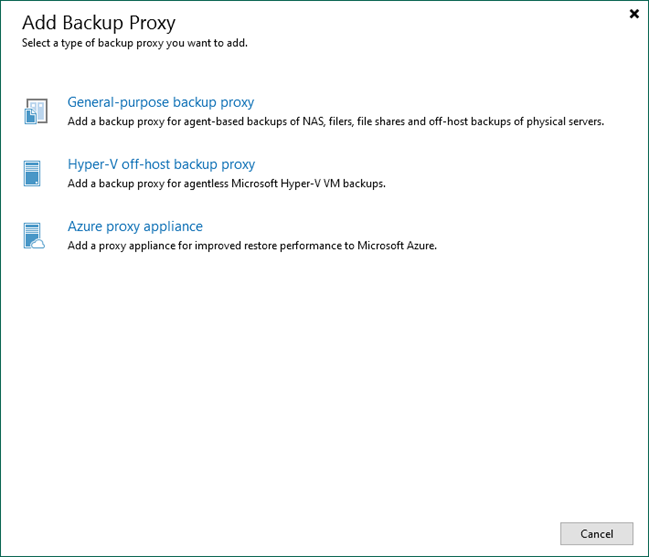The width and height of the screenshot is (649, 557).
Task: Open the Azure proxy appliance option
Action: (135, 226)
